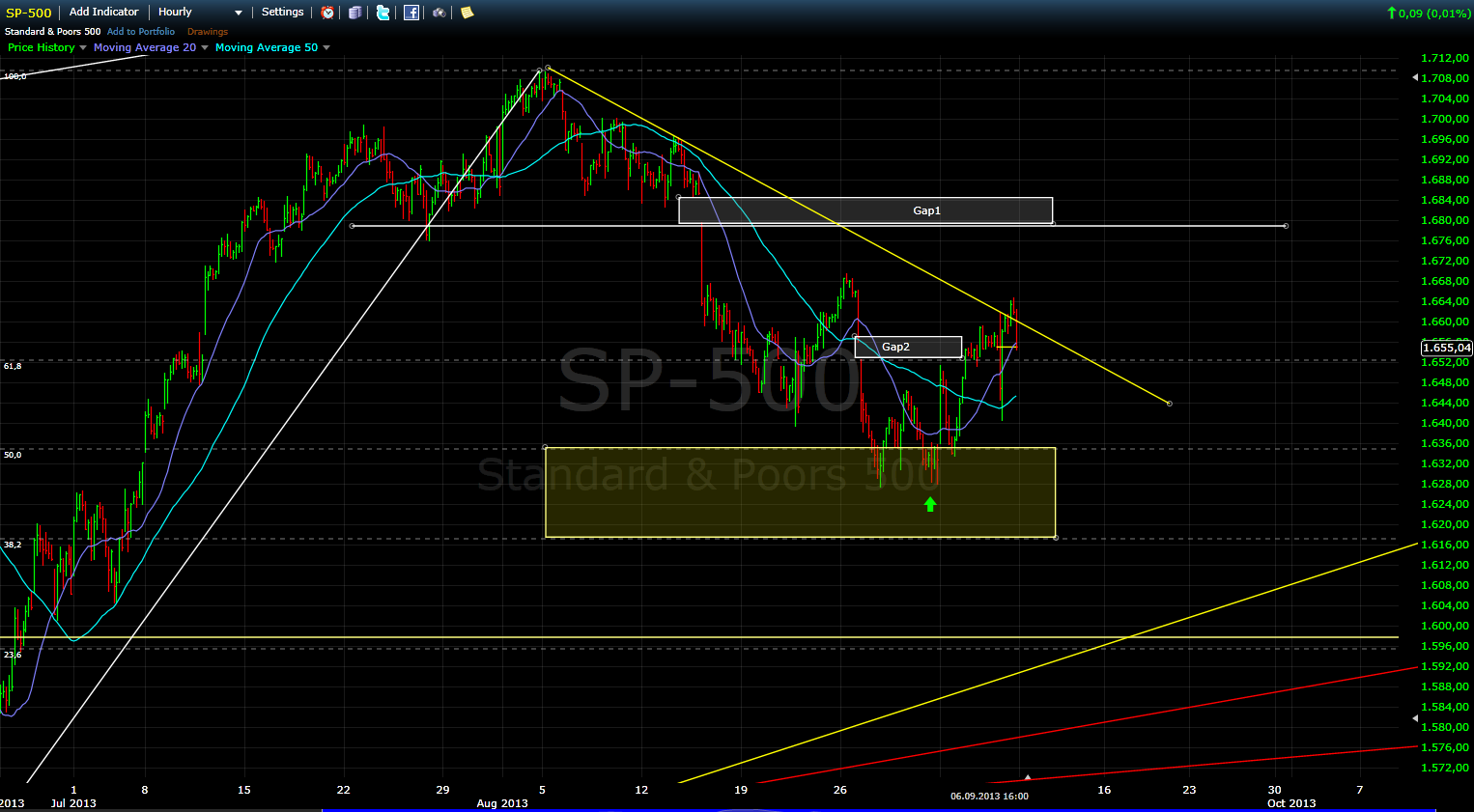Expand the Moving Average 50 options arrow
This screenshot has width=1474, height=812.
(326, 48)
